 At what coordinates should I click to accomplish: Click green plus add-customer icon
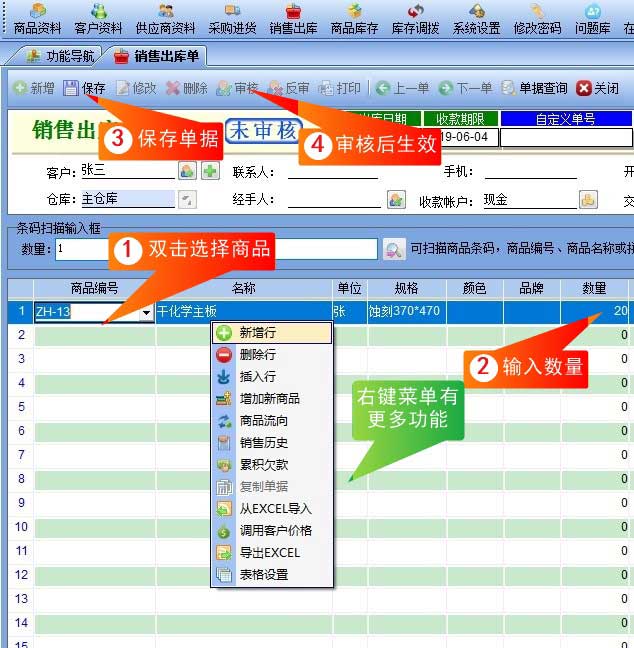click(210, 171)
